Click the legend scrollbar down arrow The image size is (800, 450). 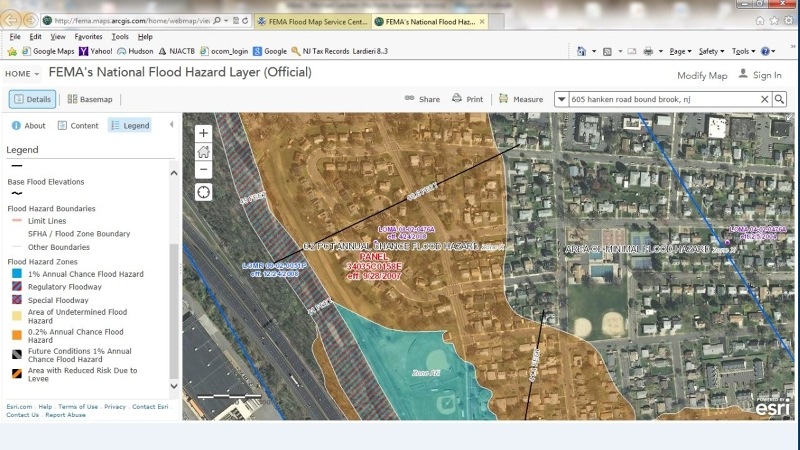pyautogui.click(x=174, y=386)
